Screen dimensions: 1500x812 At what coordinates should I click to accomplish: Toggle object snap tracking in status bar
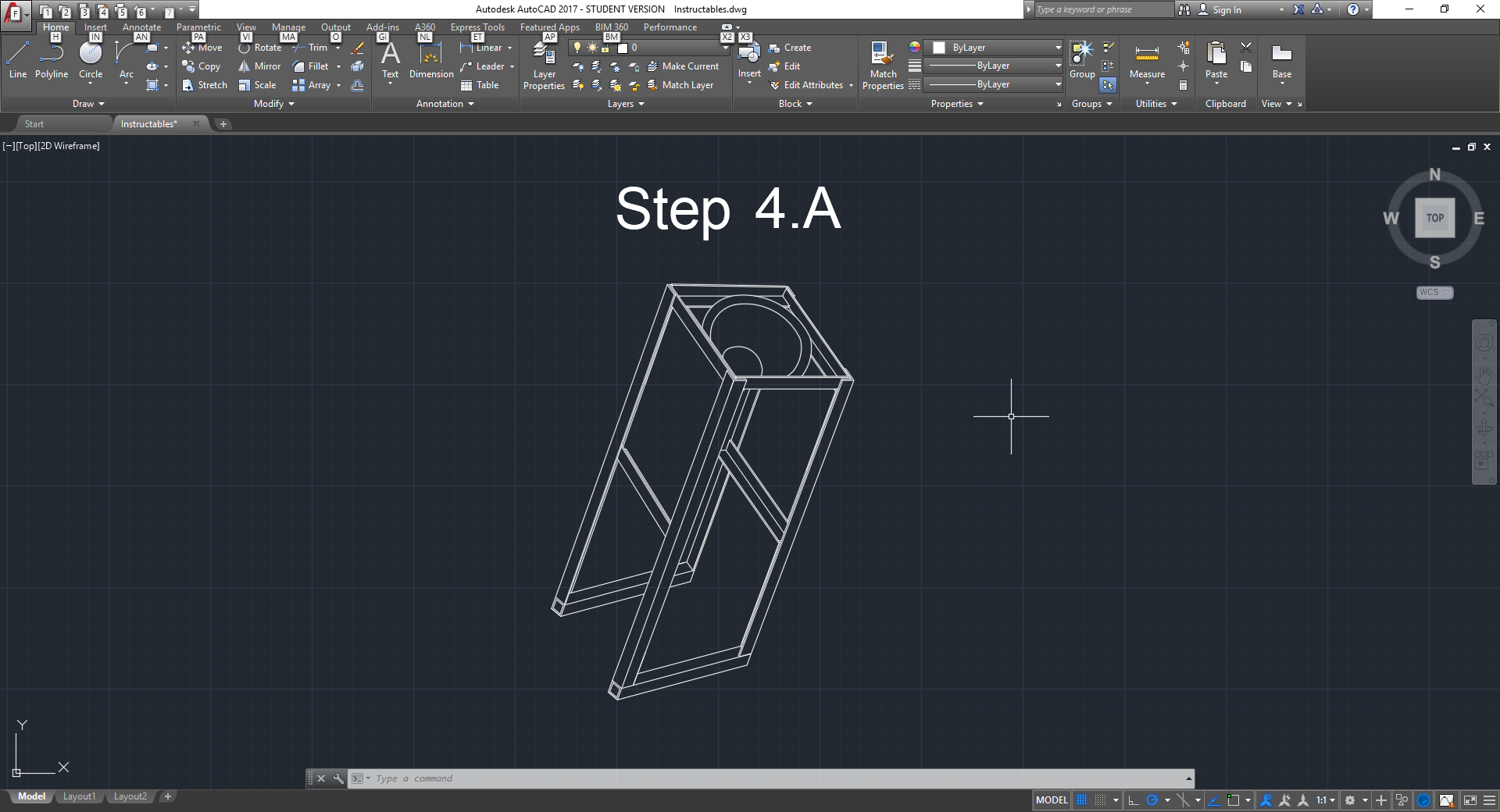[1213, 800]
